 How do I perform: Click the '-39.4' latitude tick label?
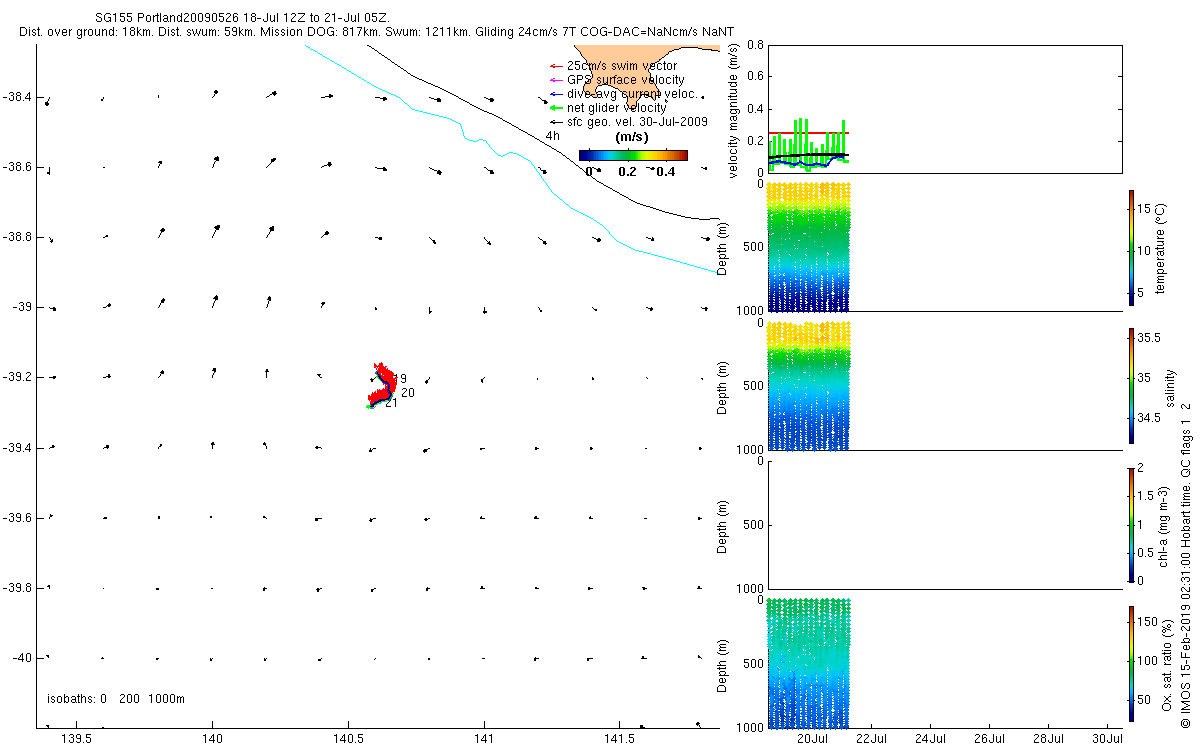point(18,447)
